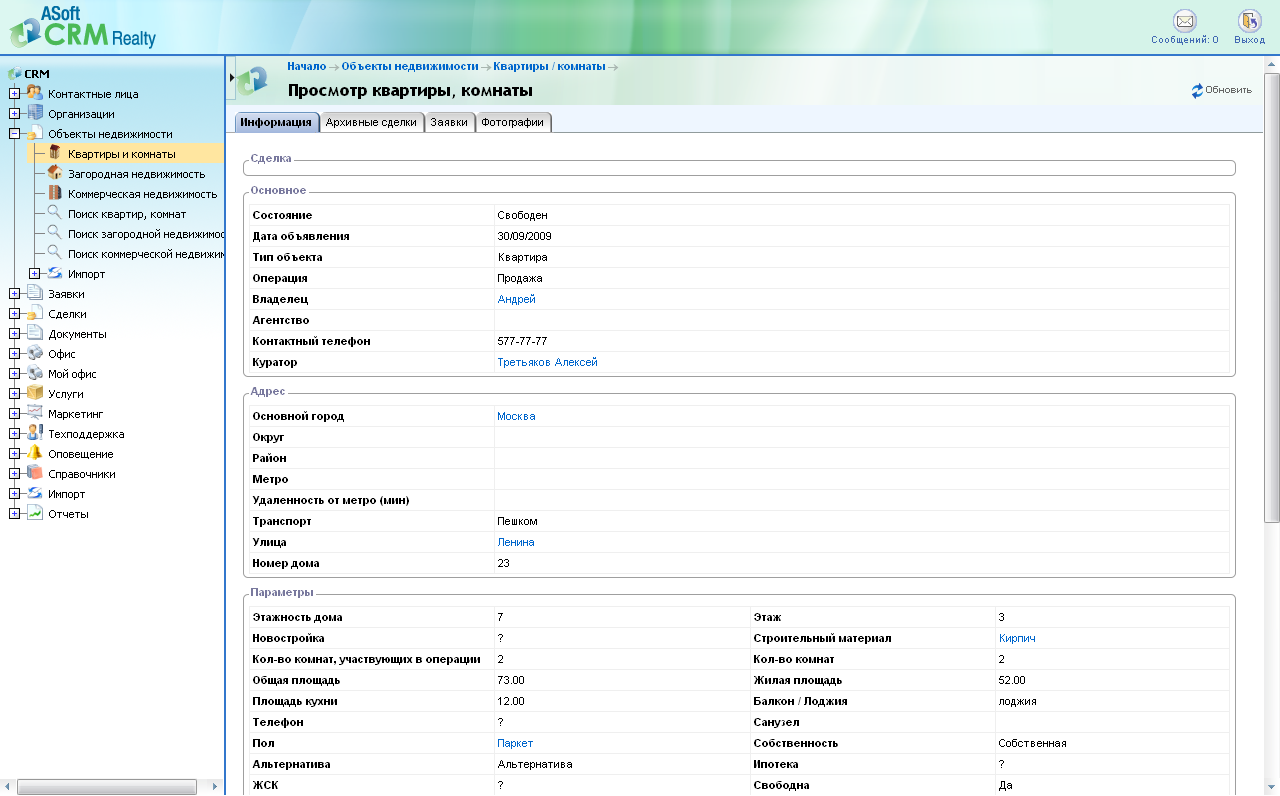Click the ASoft CRM Realty logo
This screenshot has width=1280, height=796.
click(82, 27)
